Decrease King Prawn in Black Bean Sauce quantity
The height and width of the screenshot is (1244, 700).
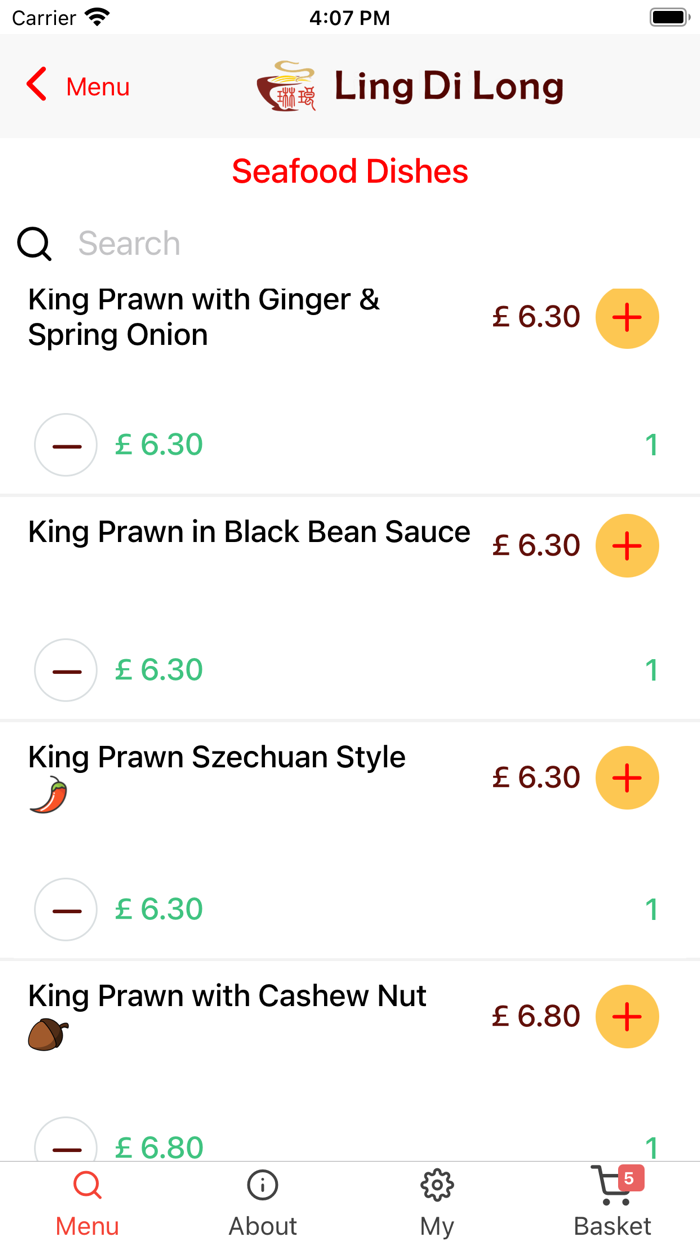click(66, 670)
